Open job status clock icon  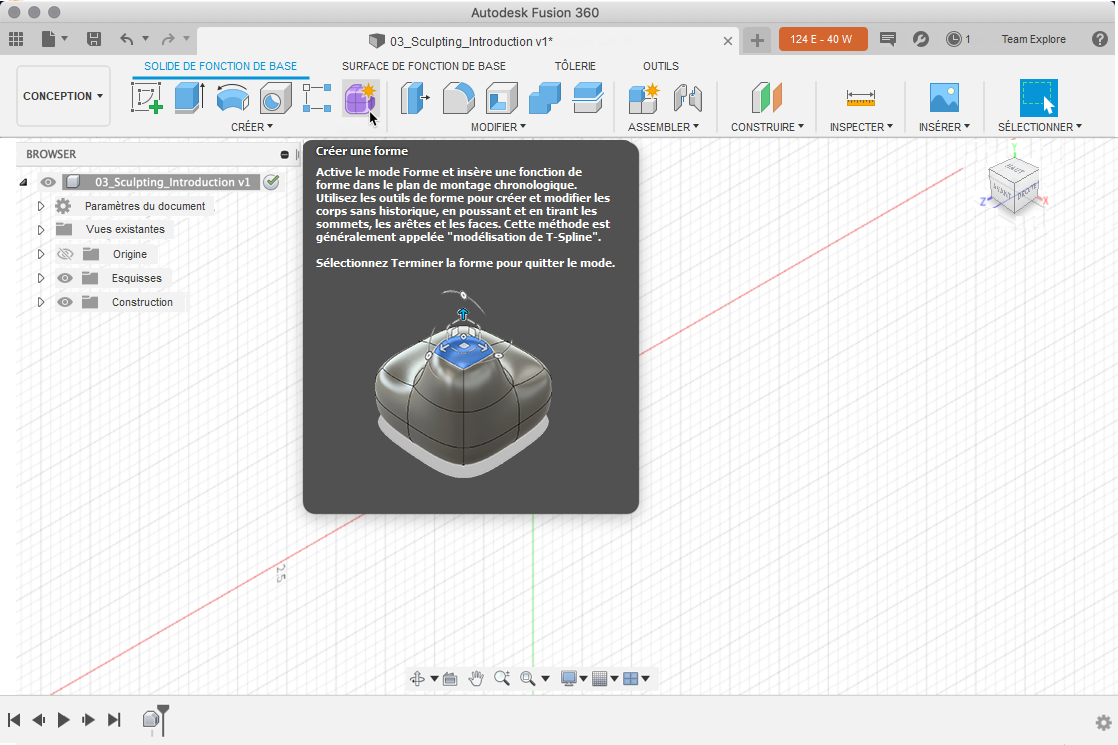point(953,39)
